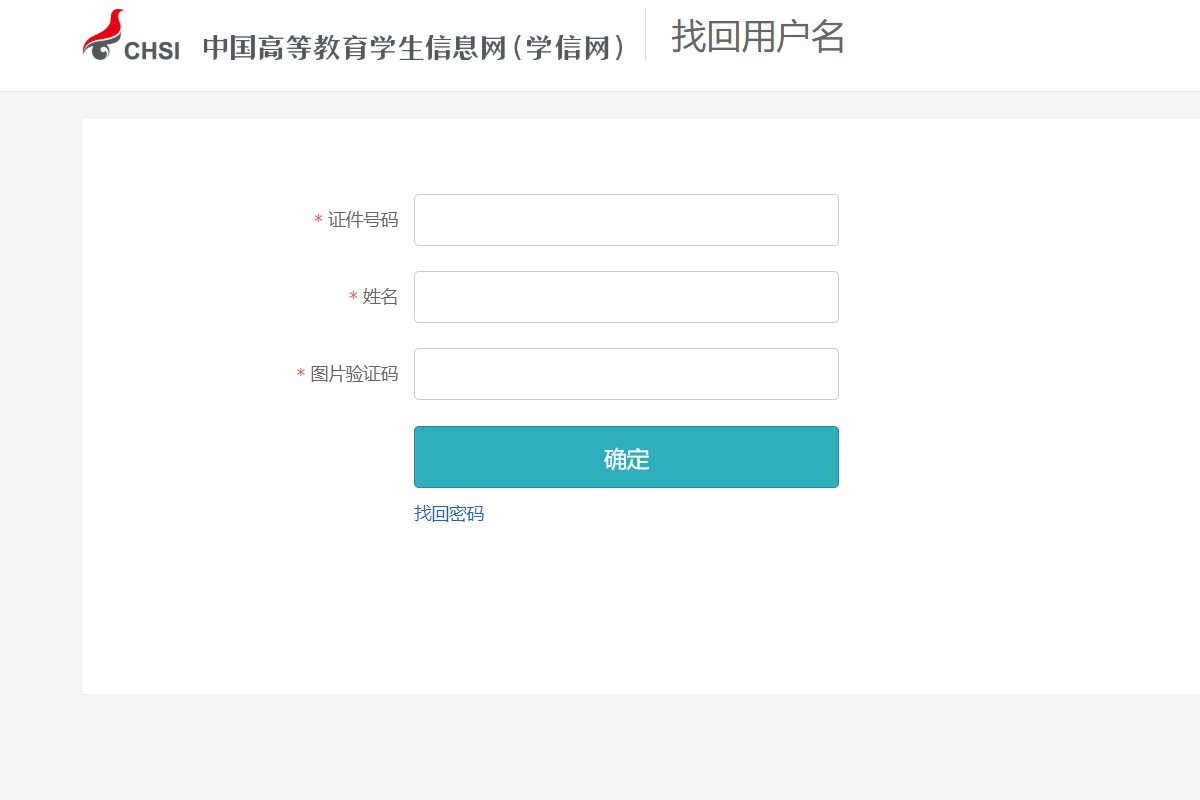Viewport: 1200px width, 800px height.
Task: Click the red asterisk beside 图片验证码
Action: (x=300, y=374)
